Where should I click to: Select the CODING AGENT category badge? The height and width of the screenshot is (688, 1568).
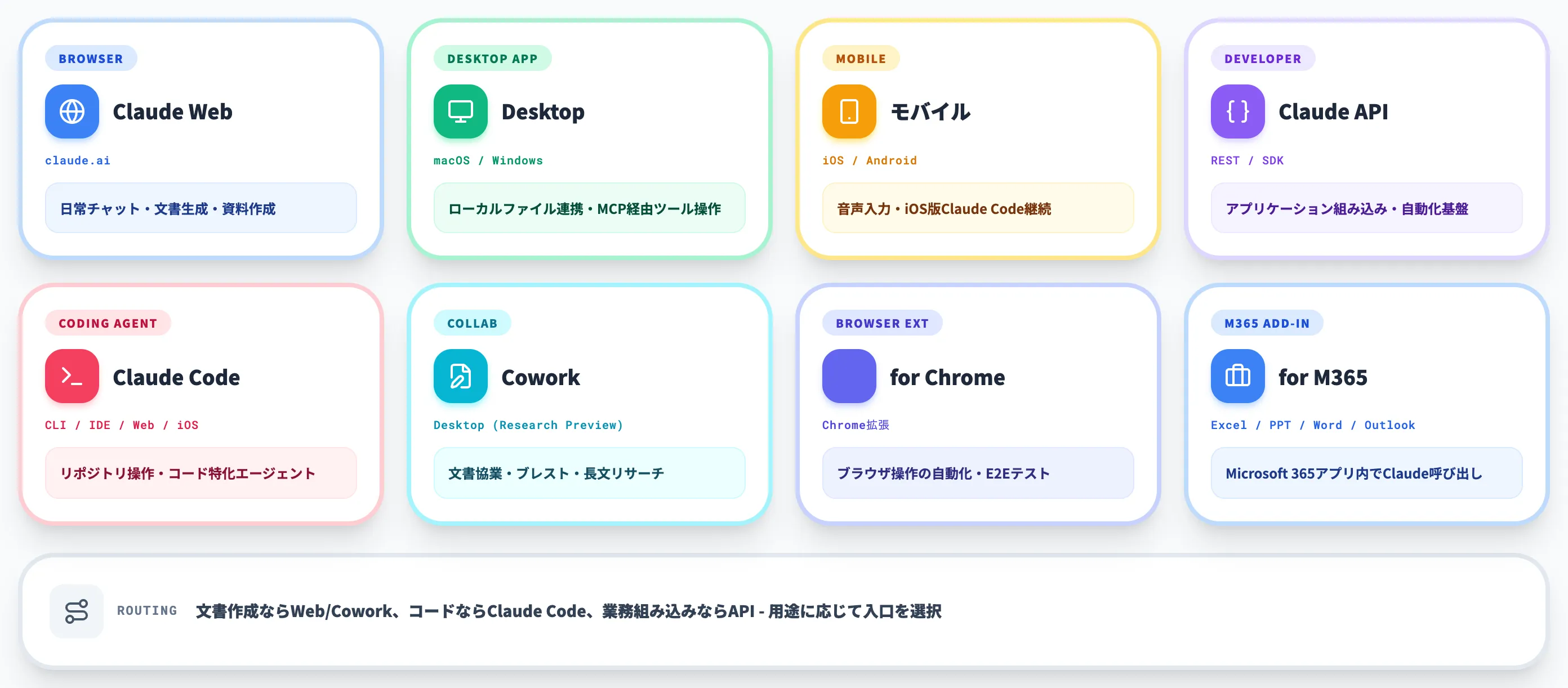[108, 323]
